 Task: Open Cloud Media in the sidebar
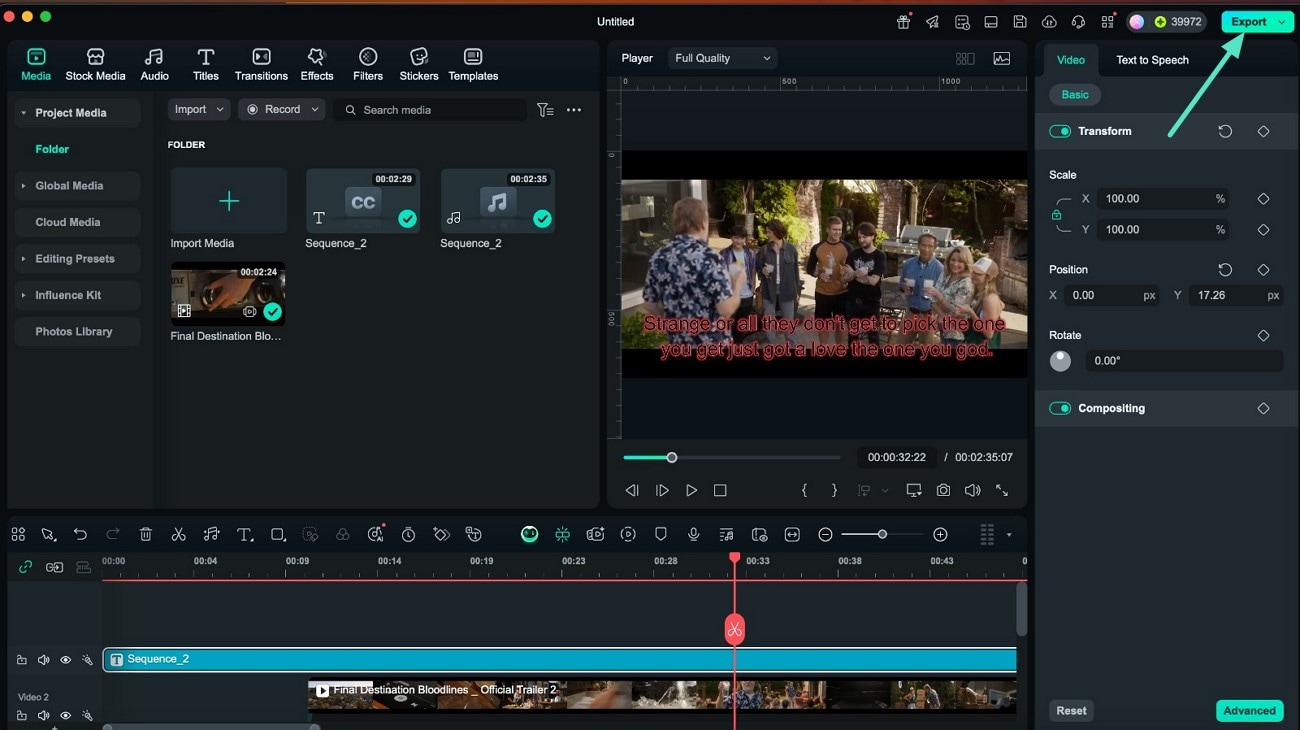point(68,222)
